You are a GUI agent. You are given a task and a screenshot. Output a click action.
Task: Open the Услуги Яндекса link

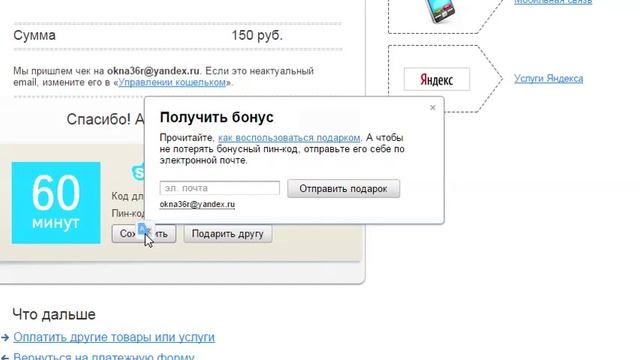pos(548,78)
